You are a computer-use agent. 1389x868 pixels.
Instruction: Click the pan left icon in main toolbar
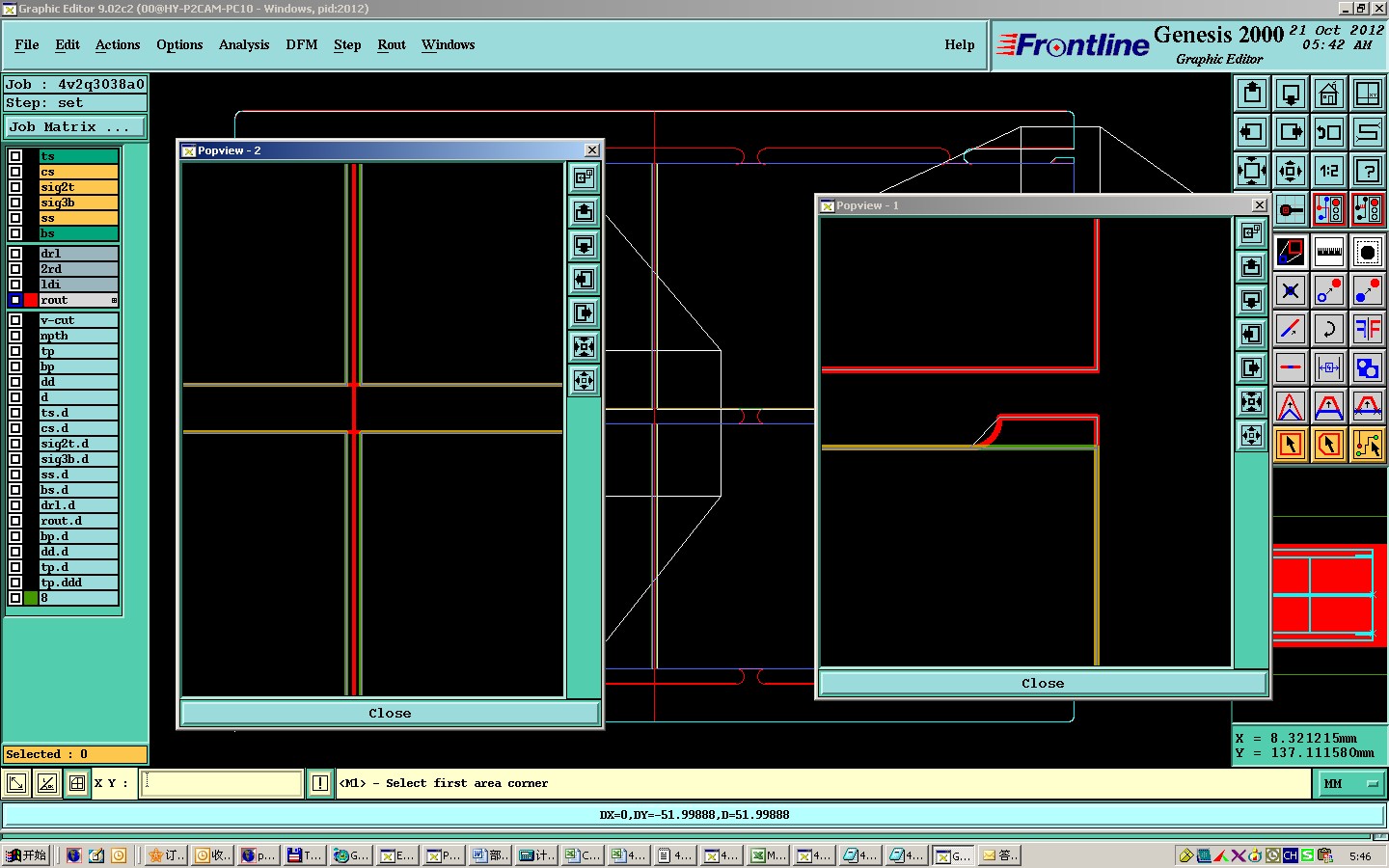pyautogui.click(x=1252, y=132)
